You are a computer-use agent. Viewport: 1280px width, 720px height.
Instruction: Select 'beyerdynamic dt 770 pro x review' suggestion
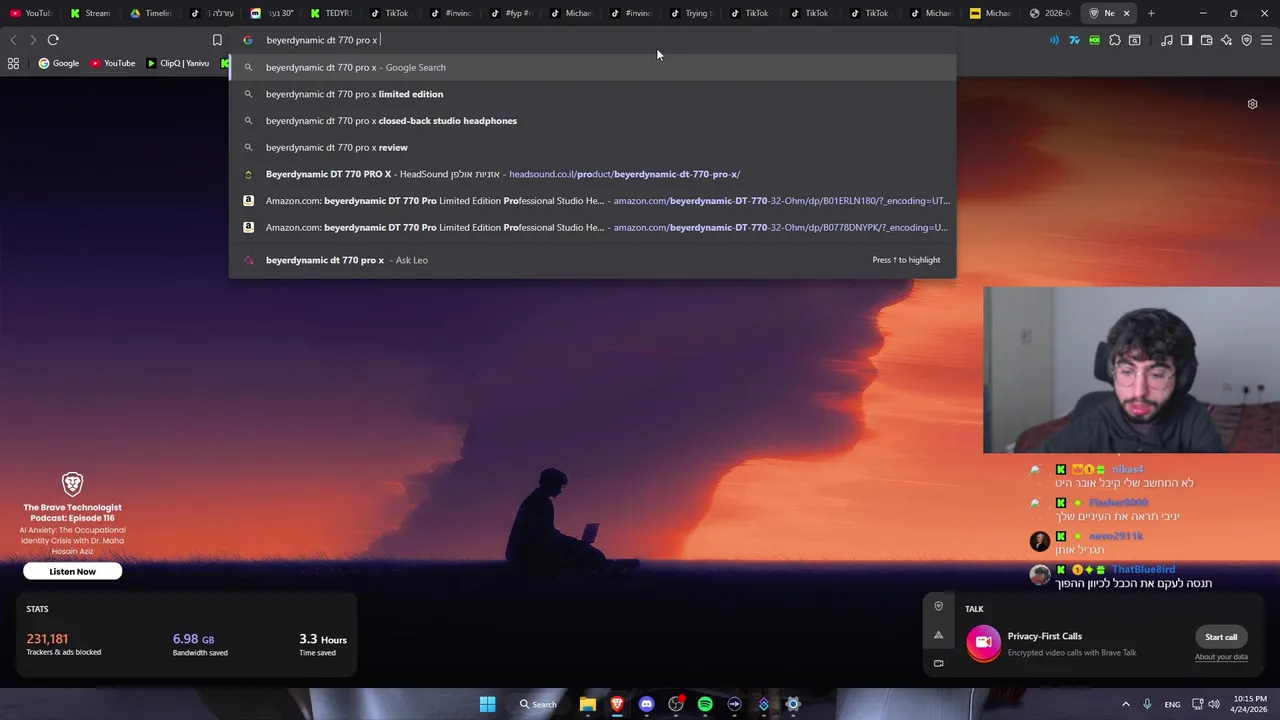click(592, 147)
